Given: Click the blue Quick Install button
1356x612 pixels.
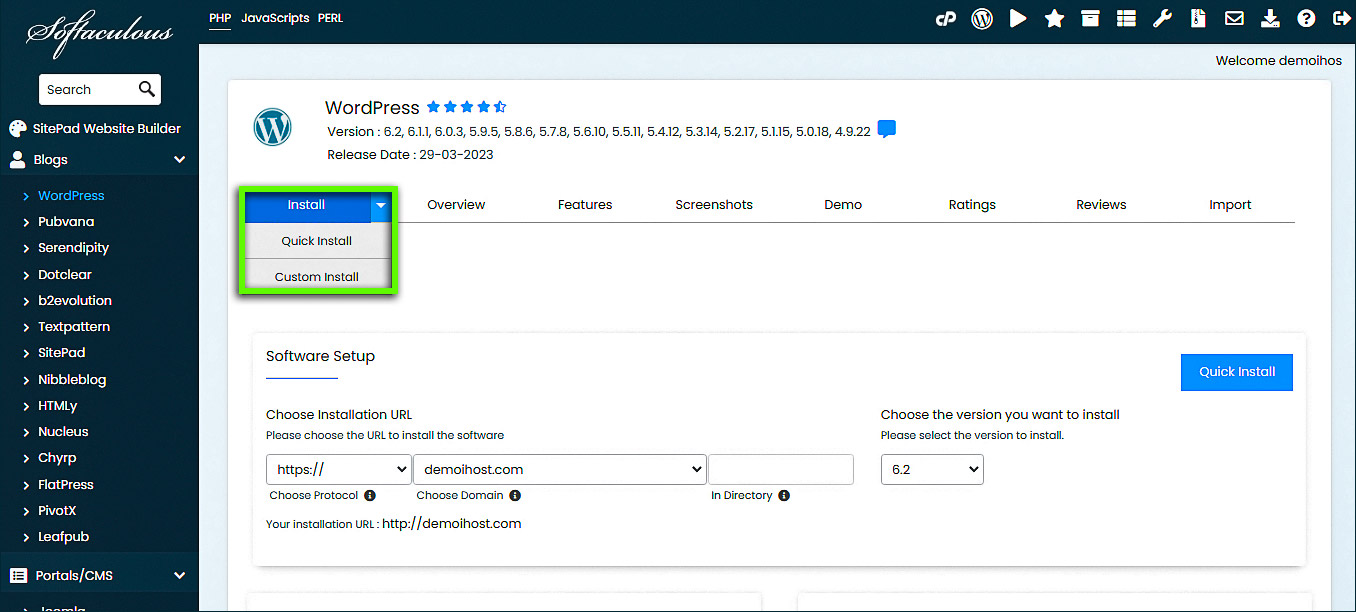Looking at the screenshot, I should [1237, 372].
